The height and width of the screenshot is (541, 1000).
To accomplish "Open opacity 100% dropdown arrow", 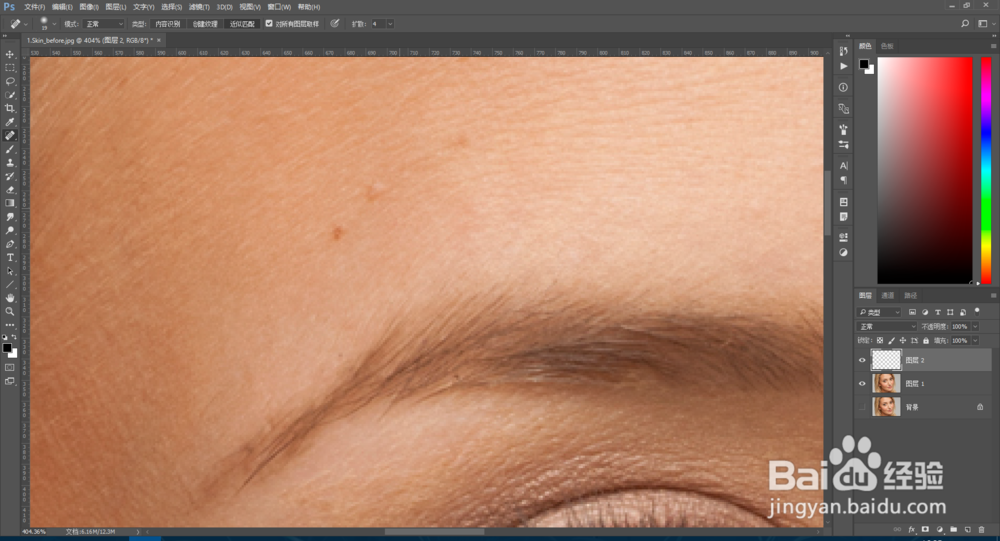I will pos(975,326).
